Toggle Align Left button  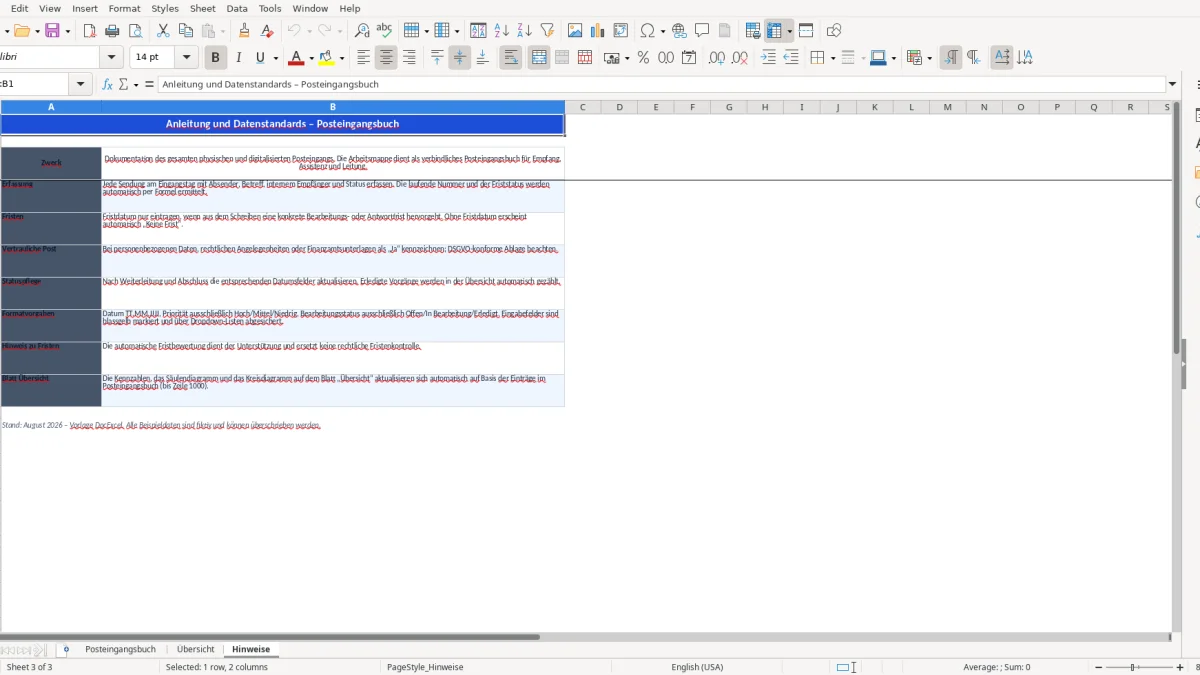pos(364,58)
